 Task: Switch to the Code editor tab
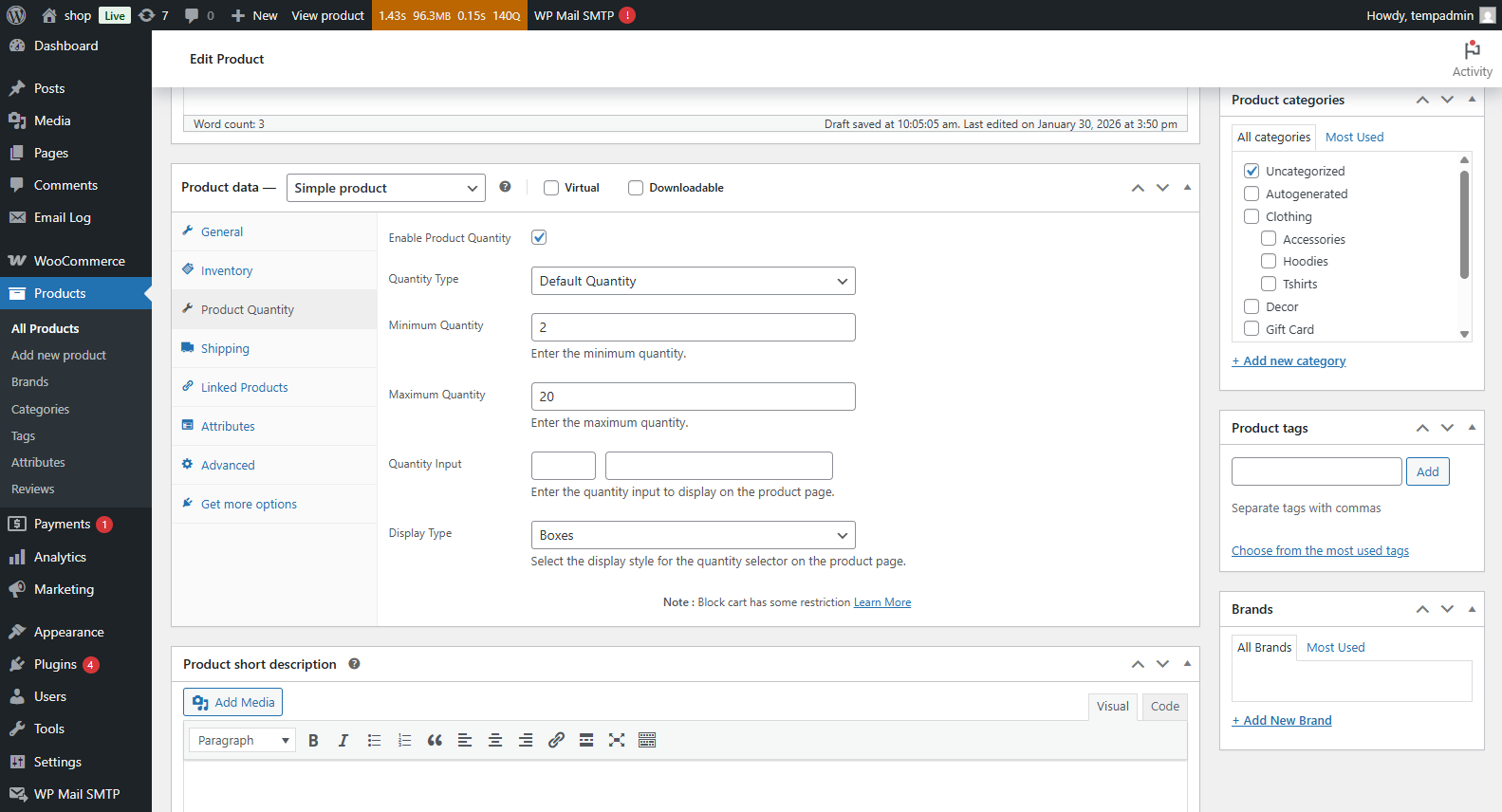click(1164, 706)
